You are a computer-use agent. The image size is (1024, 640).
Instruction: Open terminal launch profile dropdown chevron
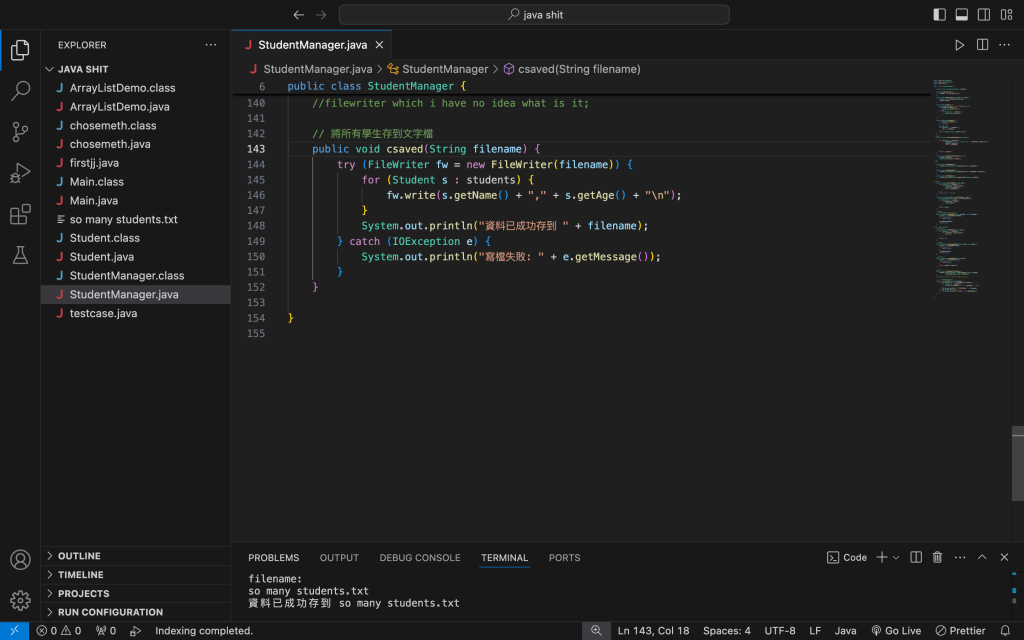pos(896,558)
